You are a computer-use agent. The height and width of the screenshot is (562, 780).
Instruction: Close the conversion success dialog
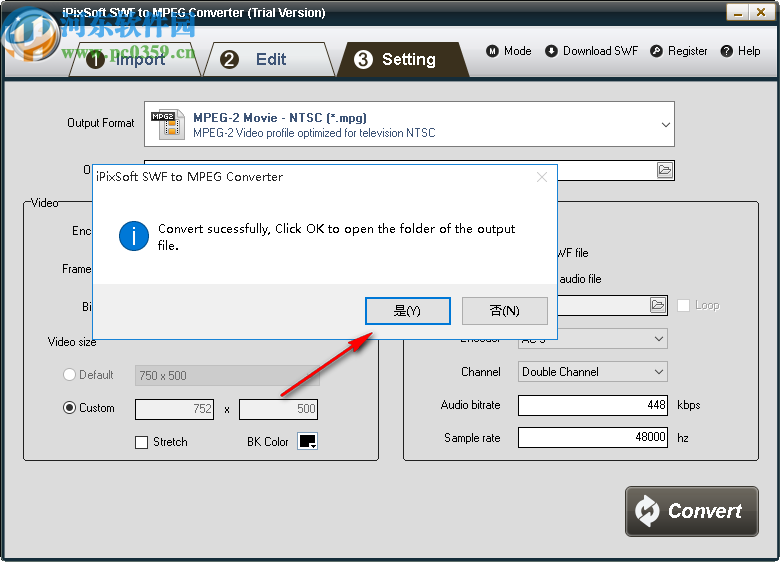(542, 177)
